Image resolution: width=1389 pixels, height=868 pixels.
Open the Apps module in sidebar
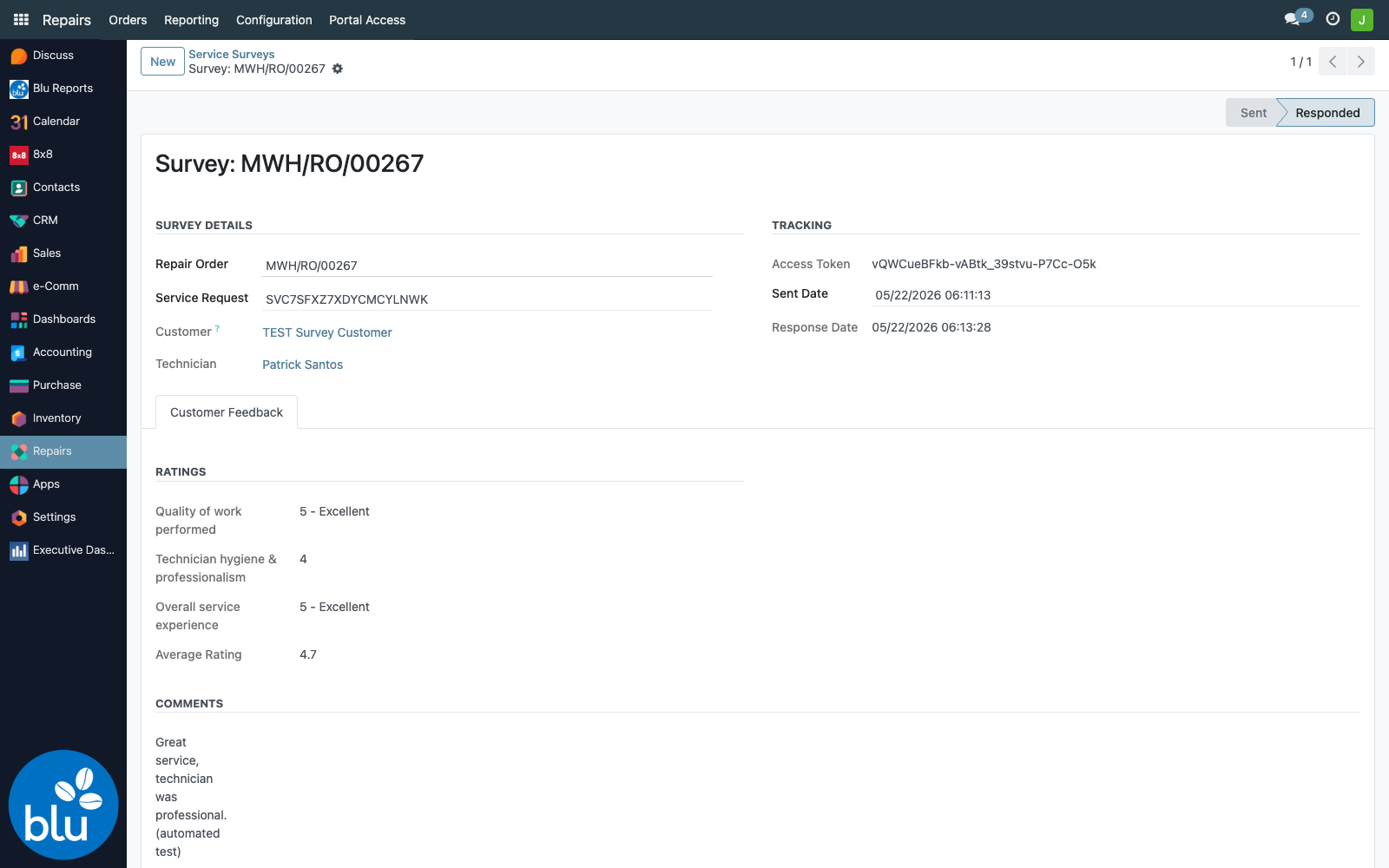pyautogui.click(x=63, y=484)
